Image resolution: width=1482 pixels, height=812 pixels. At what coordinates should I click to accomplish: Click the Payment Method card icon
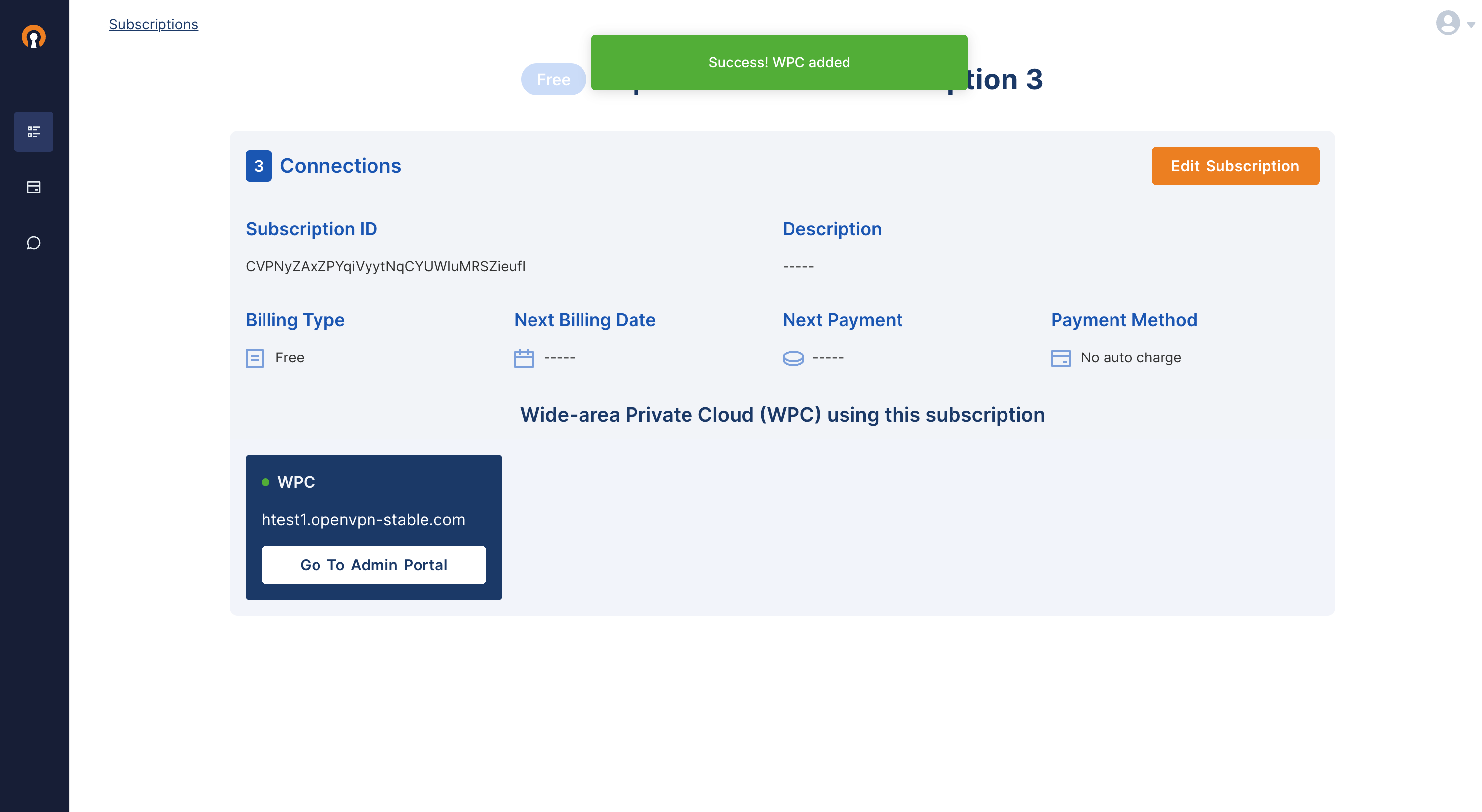click(1060, 358)
